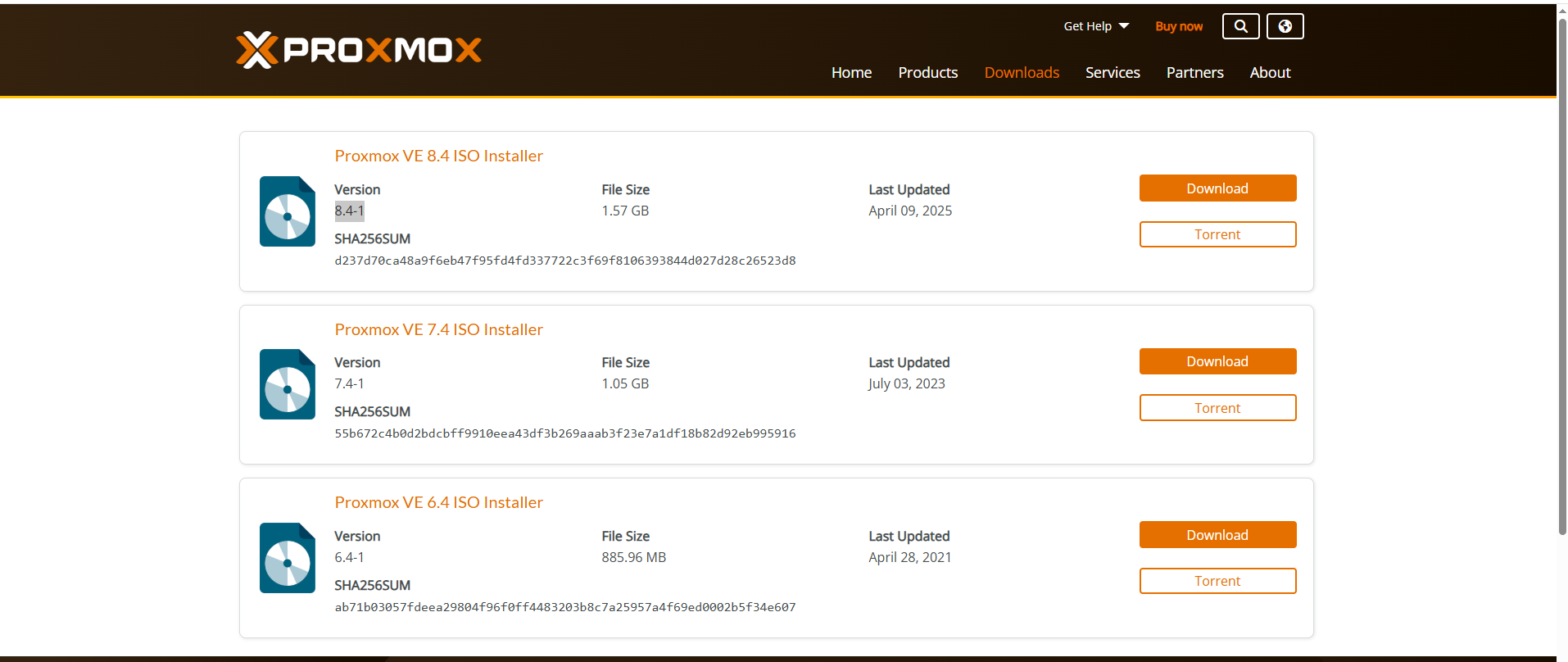Download the Proxmox VE 7.4 ISO
1568x662 pixels.
[1218, 361]
